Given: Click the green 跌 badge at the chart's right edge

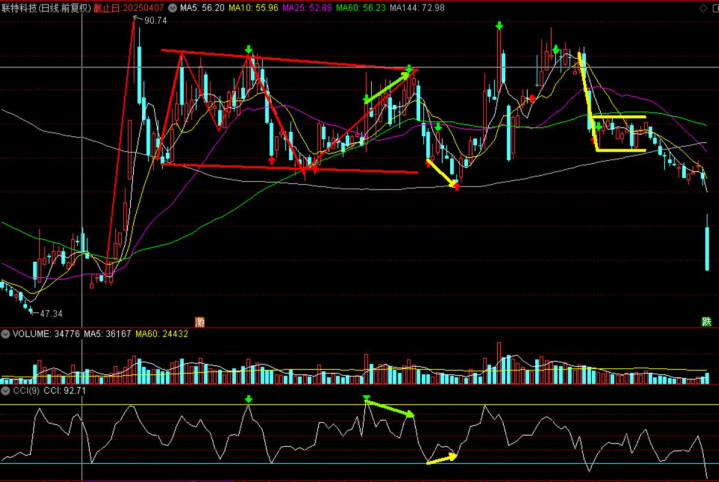Looking at the screenshot, I should tap(706, 322).
